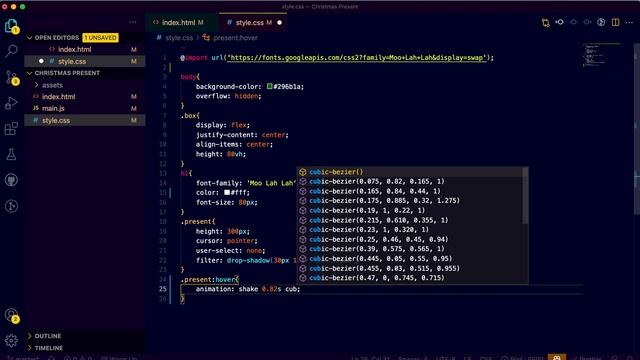
Task: Open the Testing flask view
Action: pos(11,154)
